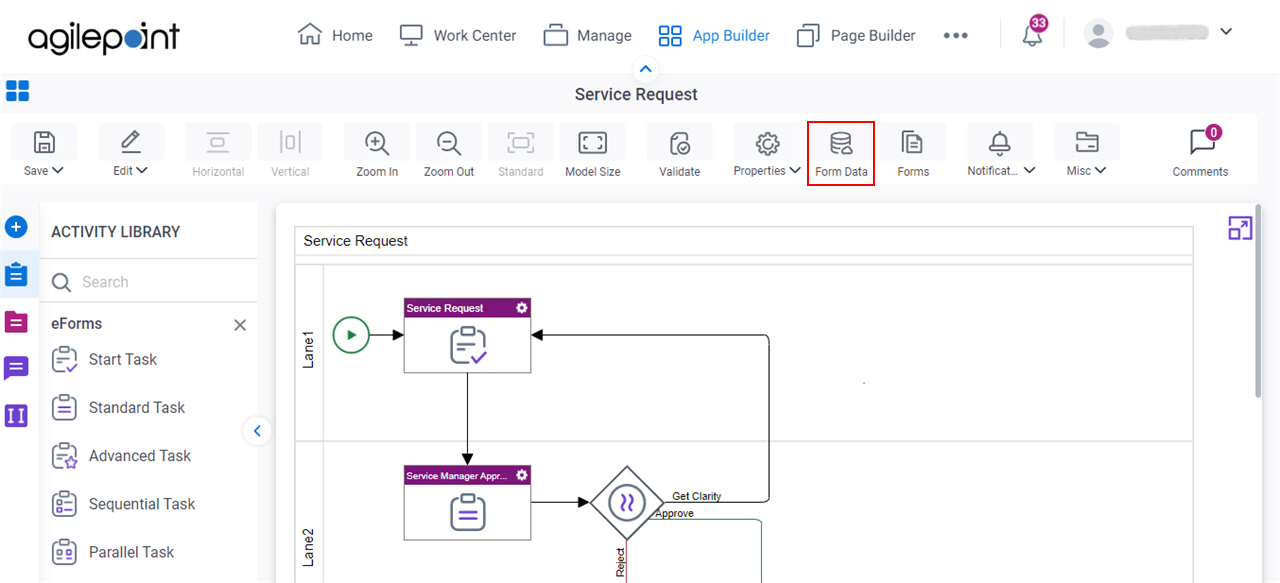This screenshot has width=1280, height=583.
Task: Open Form Data
Action: (841, 152)
